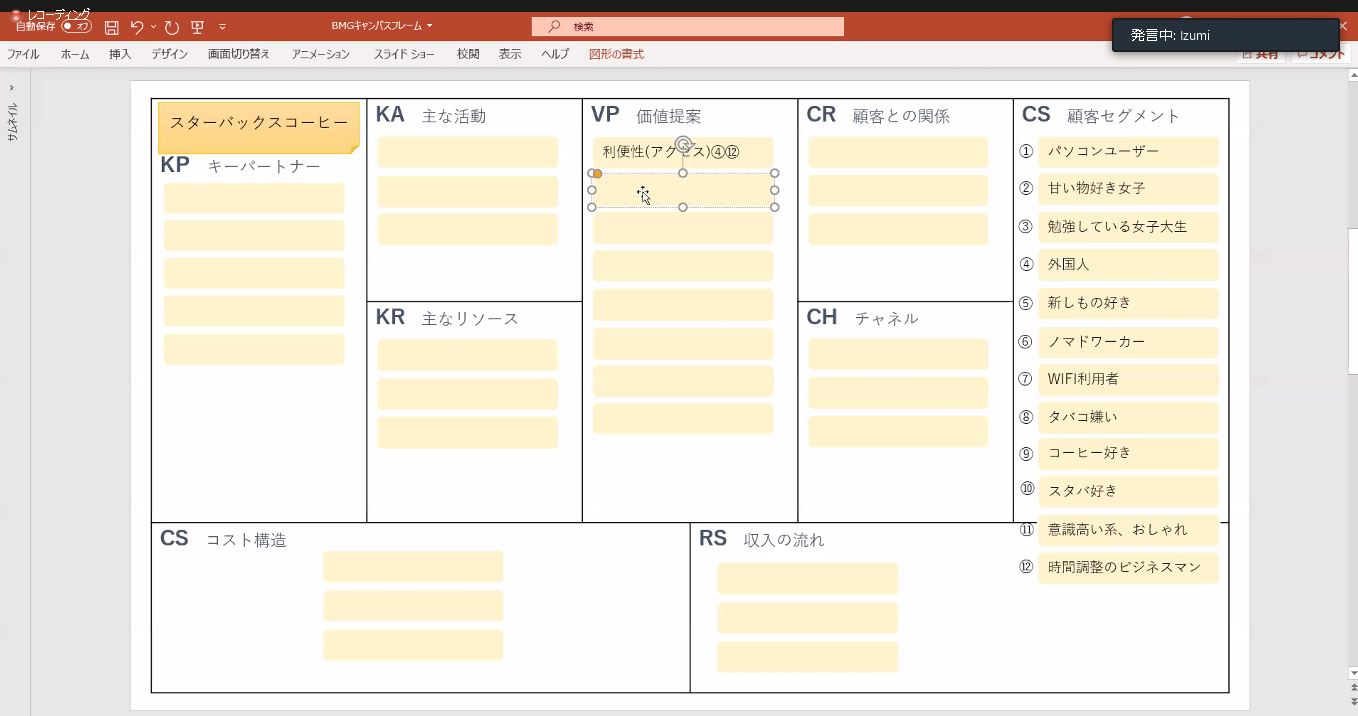Click the vertical scrollbar thumb
Viewport: 1358px width, 716px height.
(1353, 300)
